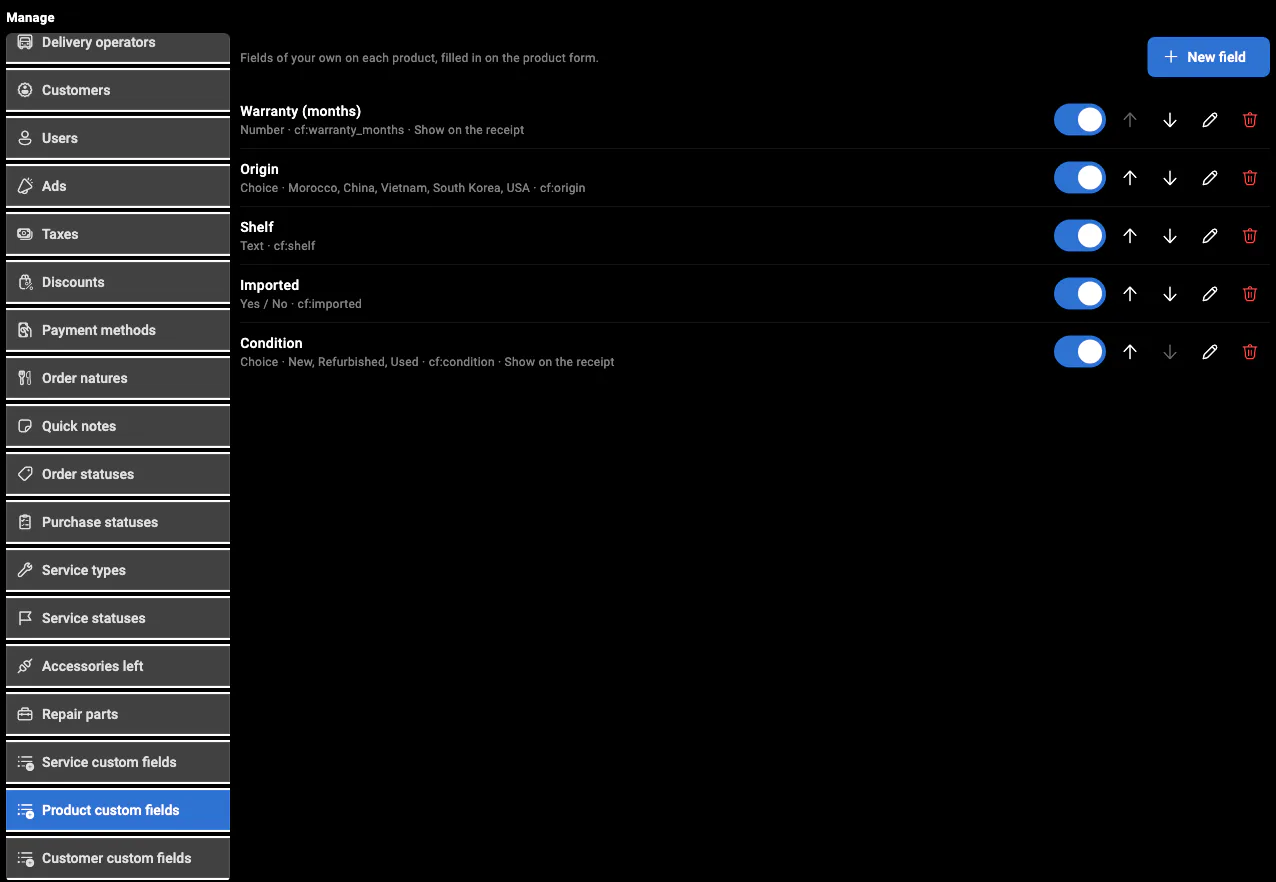Toggle the Imported field off
Viewport: 1276px width, 882px height.
click(1080, 294)
